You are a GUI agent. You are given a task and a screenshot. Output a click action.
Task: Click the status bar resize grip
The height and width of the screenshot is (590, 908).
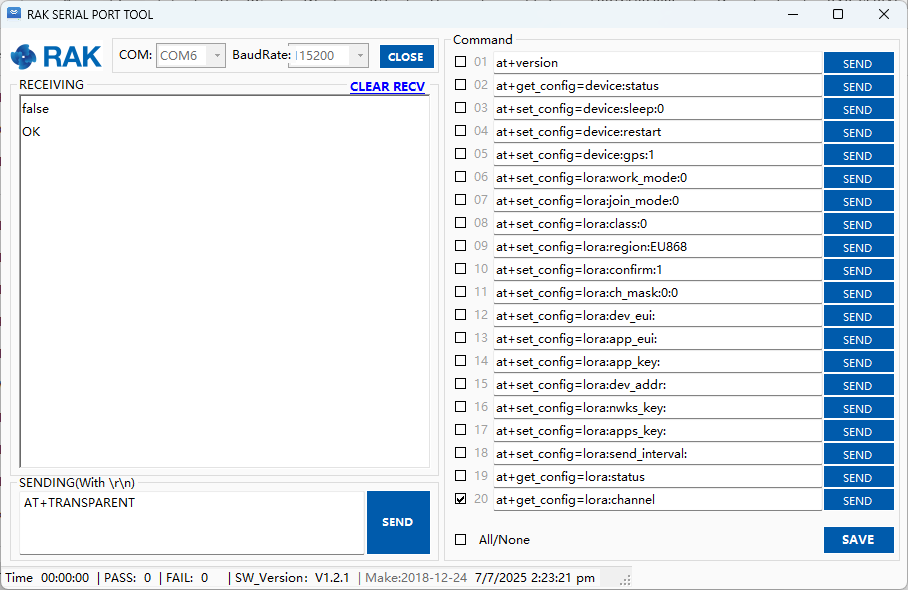pyautogui.click(x=624, y=579)
